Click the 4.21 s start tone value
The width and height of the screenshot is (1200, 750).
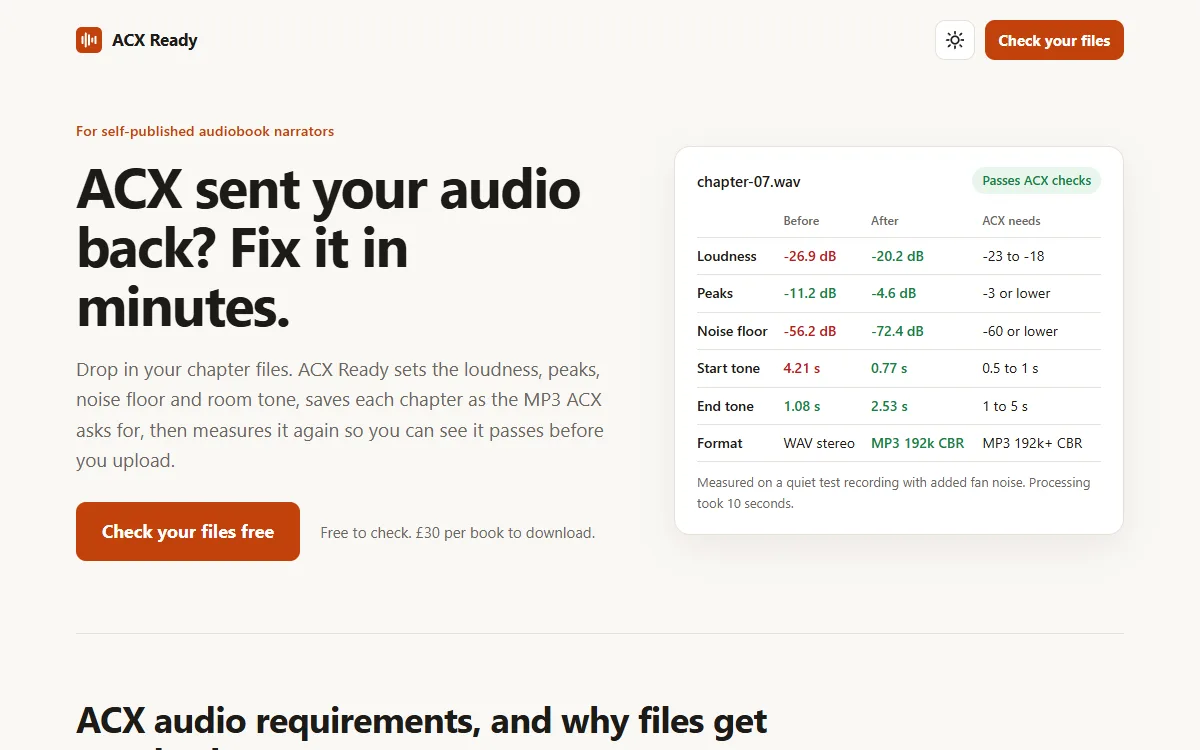tap(801, 368)
